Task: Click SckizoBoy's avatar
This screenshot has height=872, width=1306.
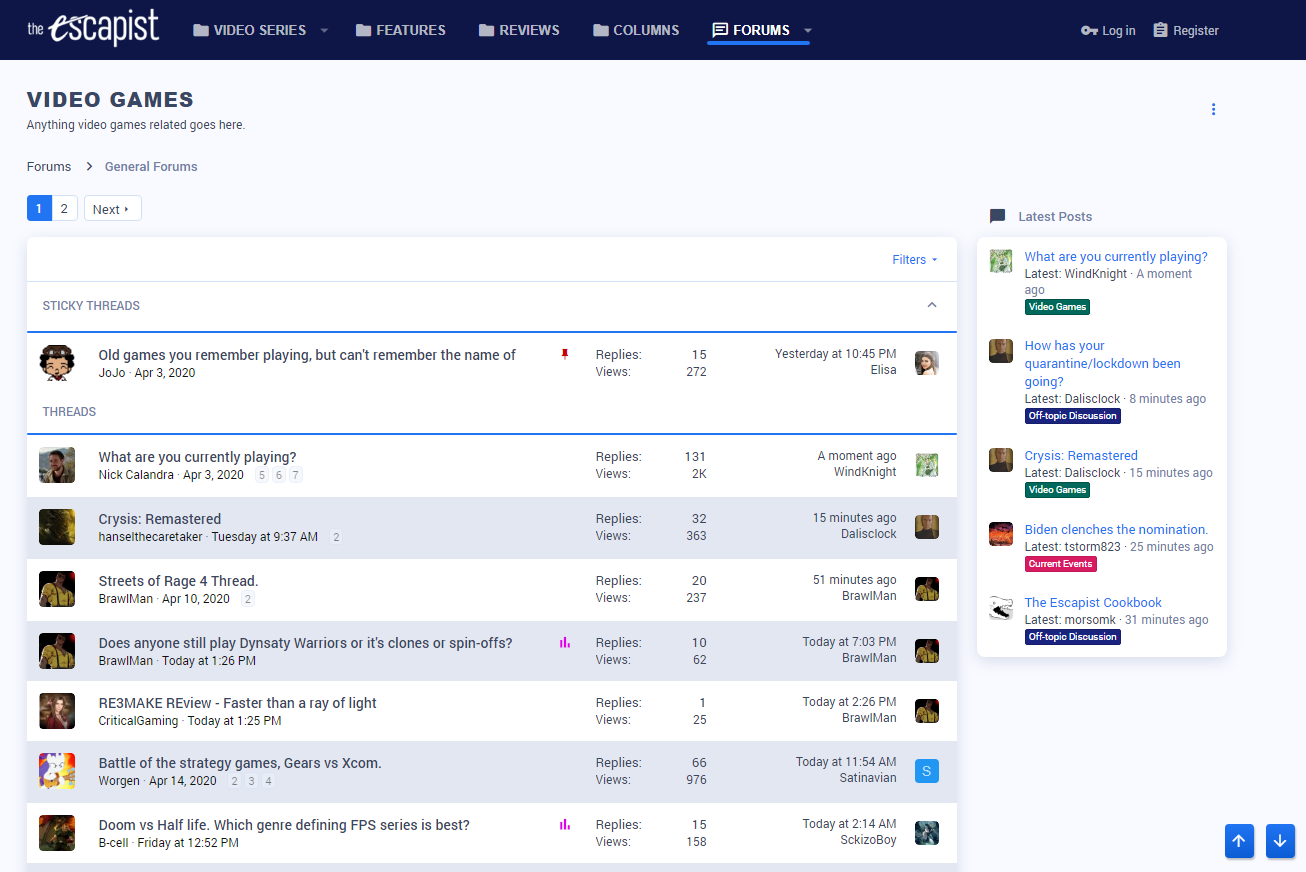Action: pos(927,833)
